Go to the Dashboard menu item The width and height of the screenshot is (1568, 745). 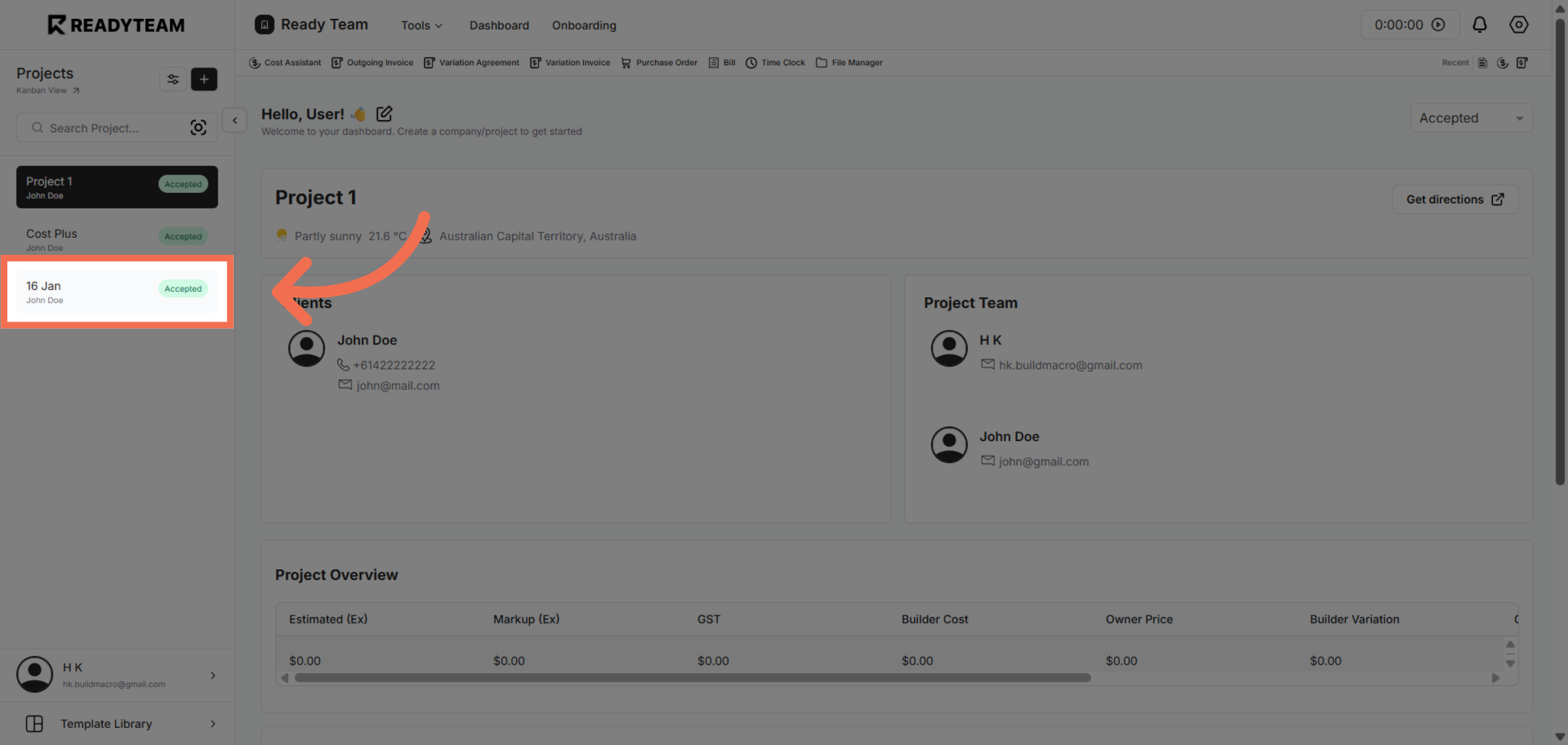498,25
